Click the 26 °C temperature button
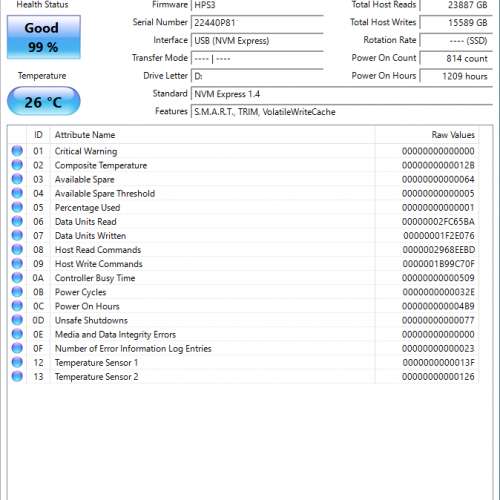The height and width of the screenshot is (500, 500). [x=44, y=101]
